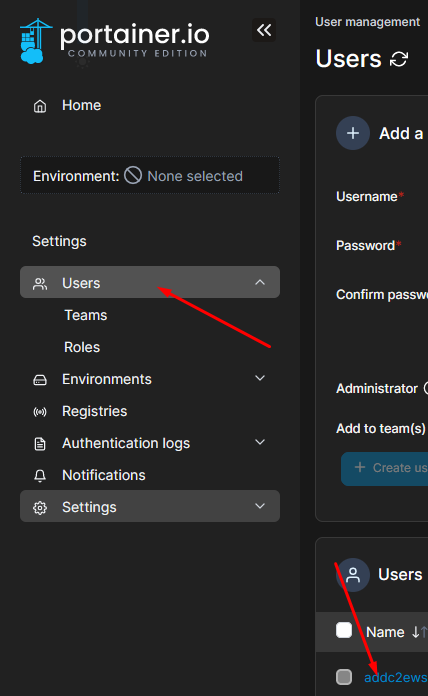Click the Administrator label

(377, 389)
